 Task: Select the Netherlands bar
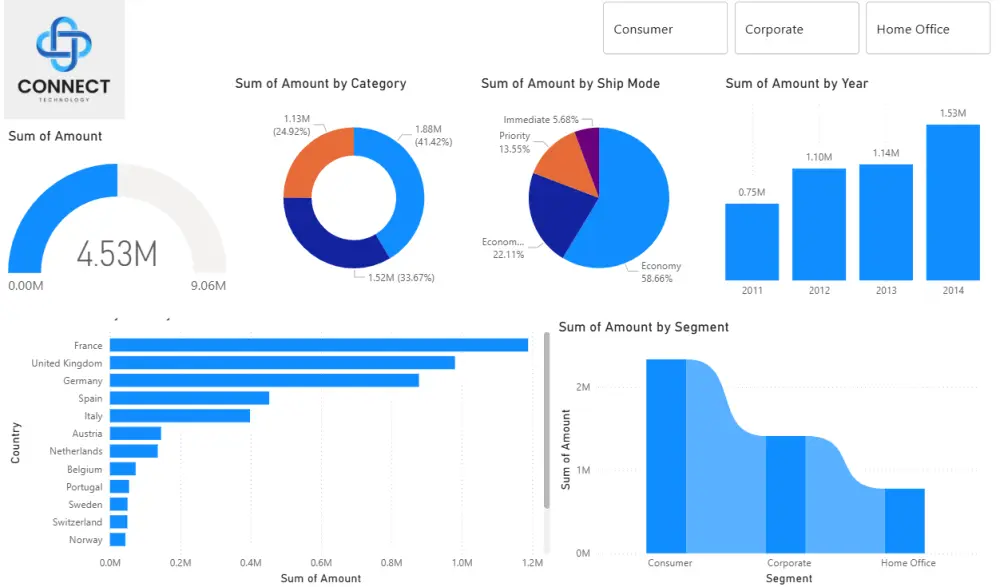click(x=134, y=451)
